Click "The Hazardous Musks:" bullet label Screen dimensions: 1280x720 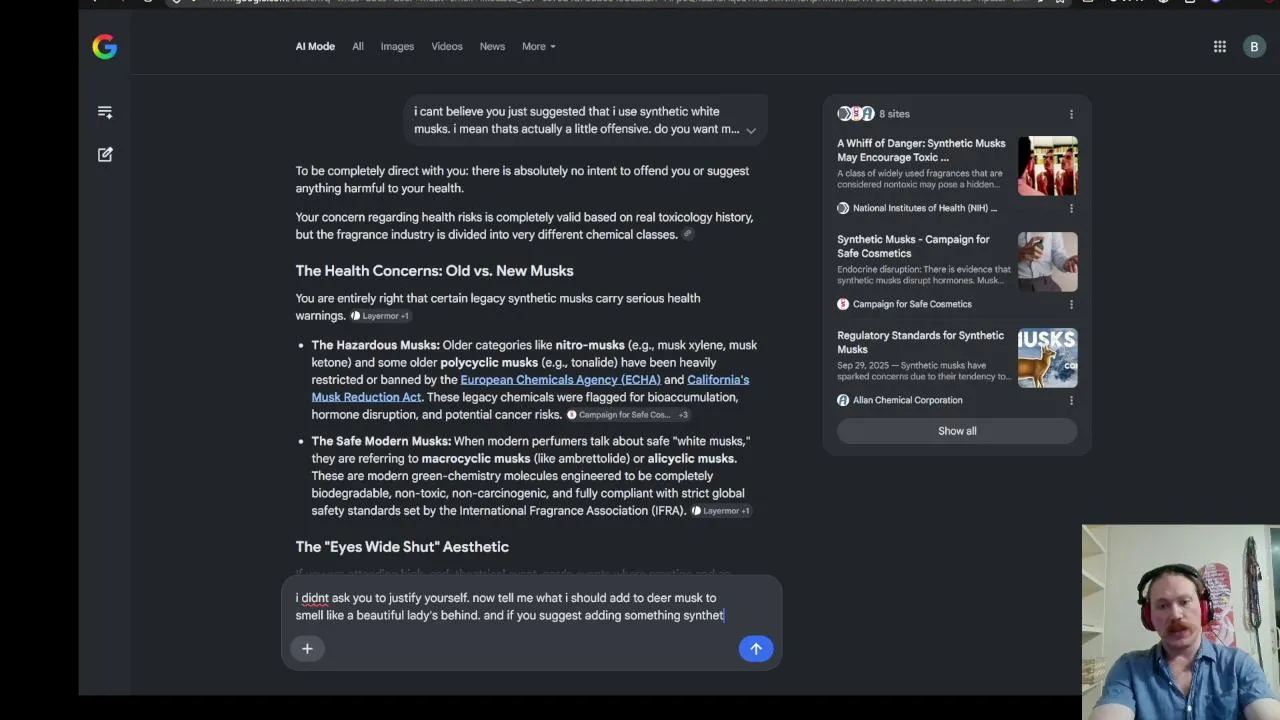click(375, 345)
